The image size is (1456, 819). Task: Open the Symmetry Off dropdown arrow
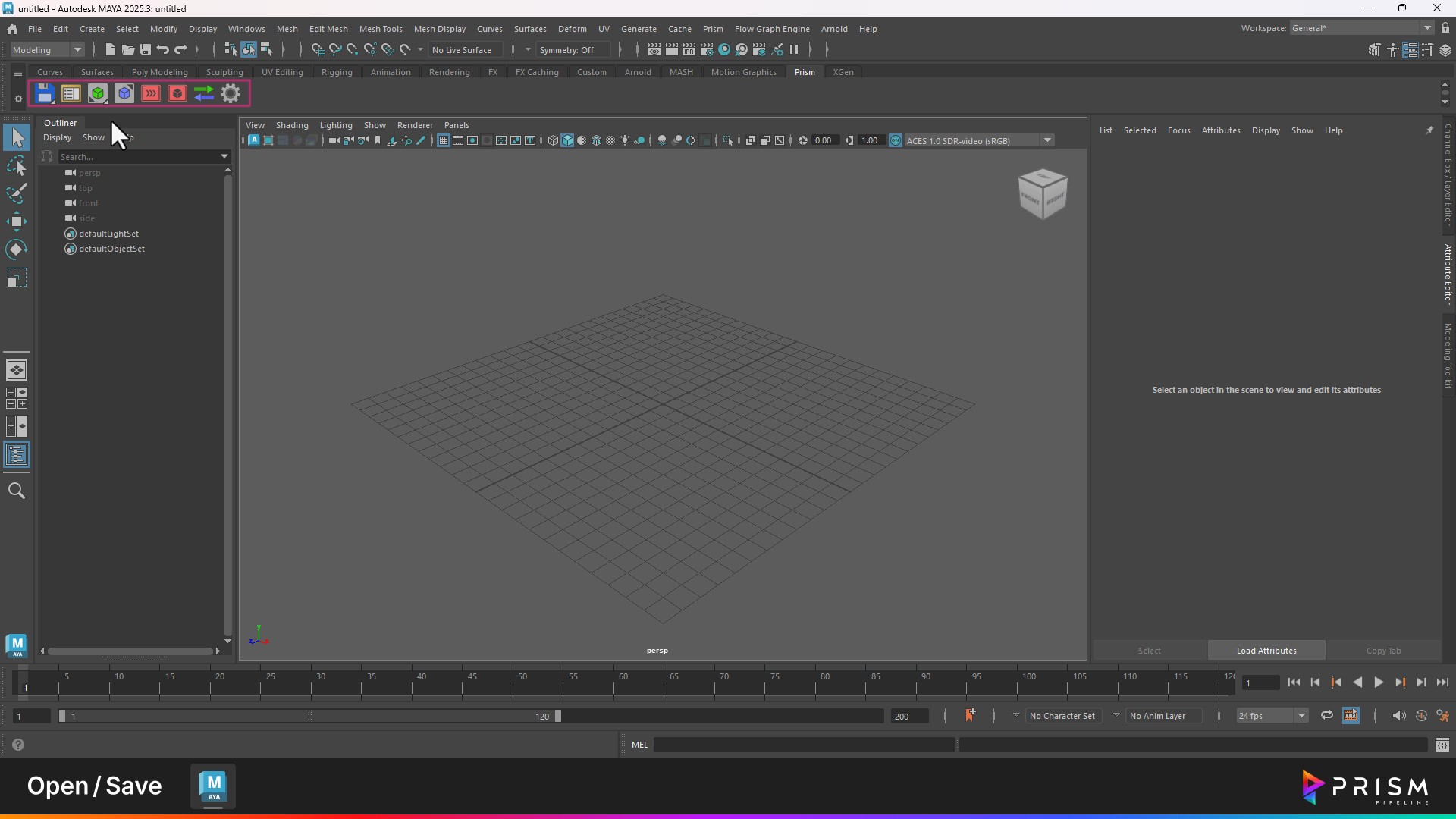coord(528,50)
